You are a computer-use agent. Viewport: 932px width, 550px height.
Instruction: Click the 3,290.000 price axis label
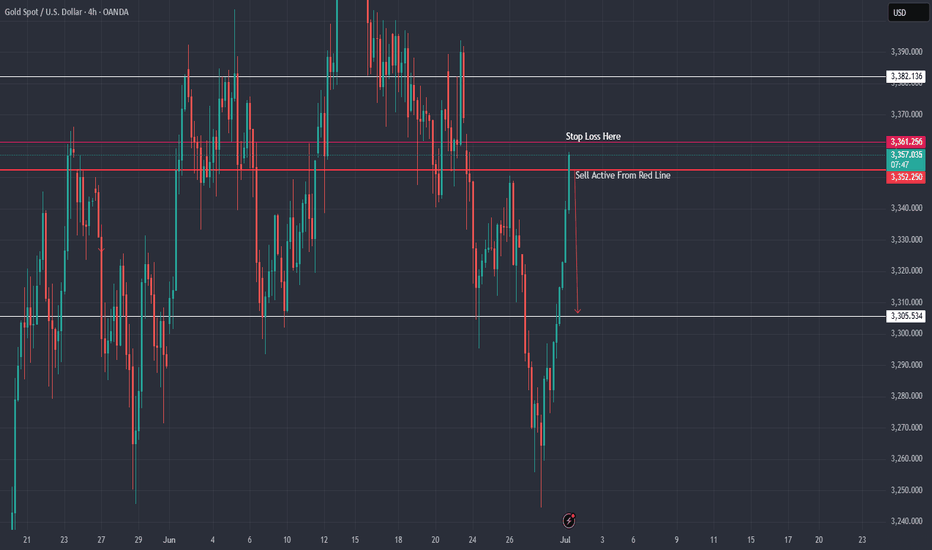tap(906, 364)
